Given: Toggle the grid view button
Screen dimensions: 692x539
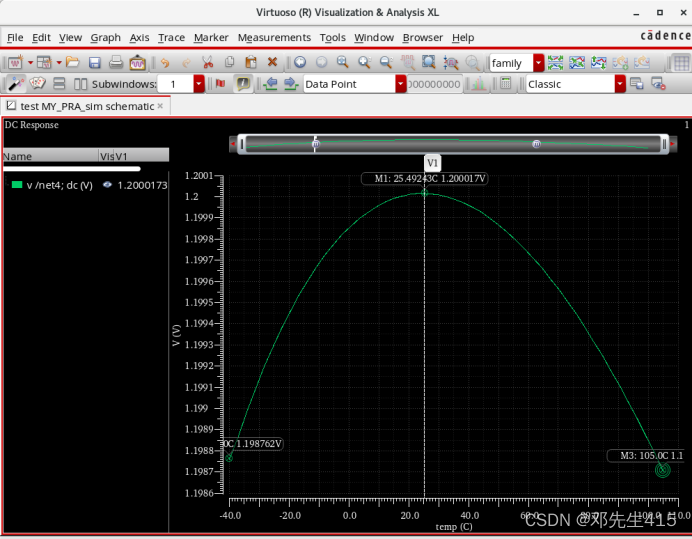Looking at the screenshot, I should pos(681,63).
